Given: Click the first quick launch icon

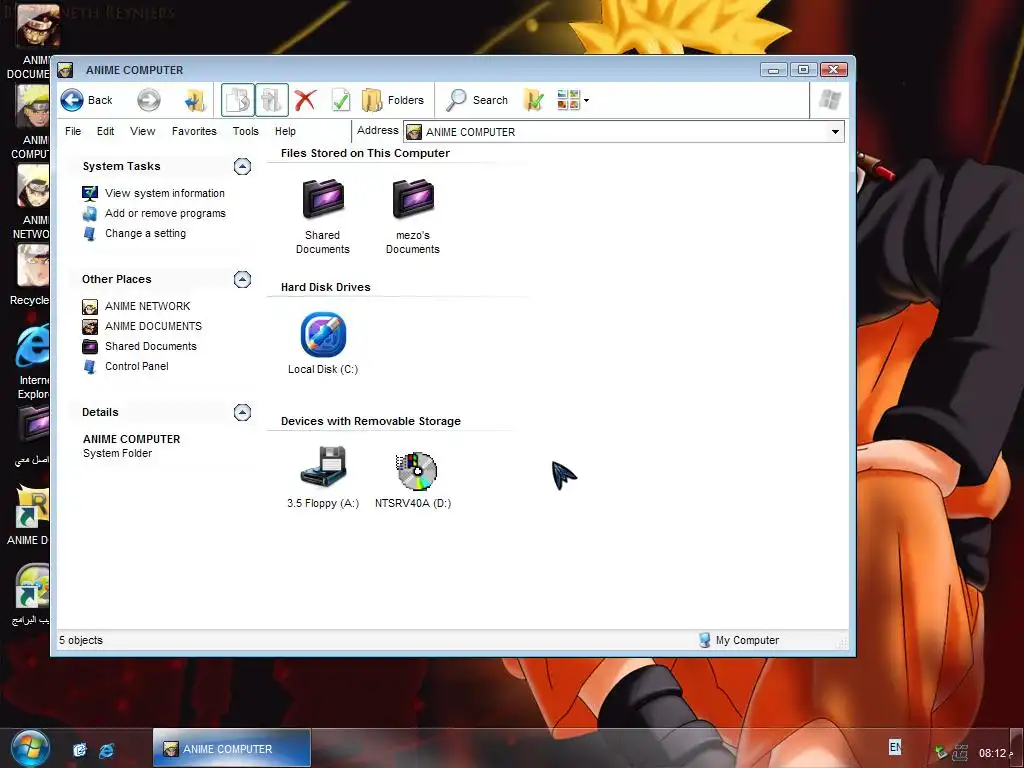Looking at the screenshot, I should tap(80, 750).
